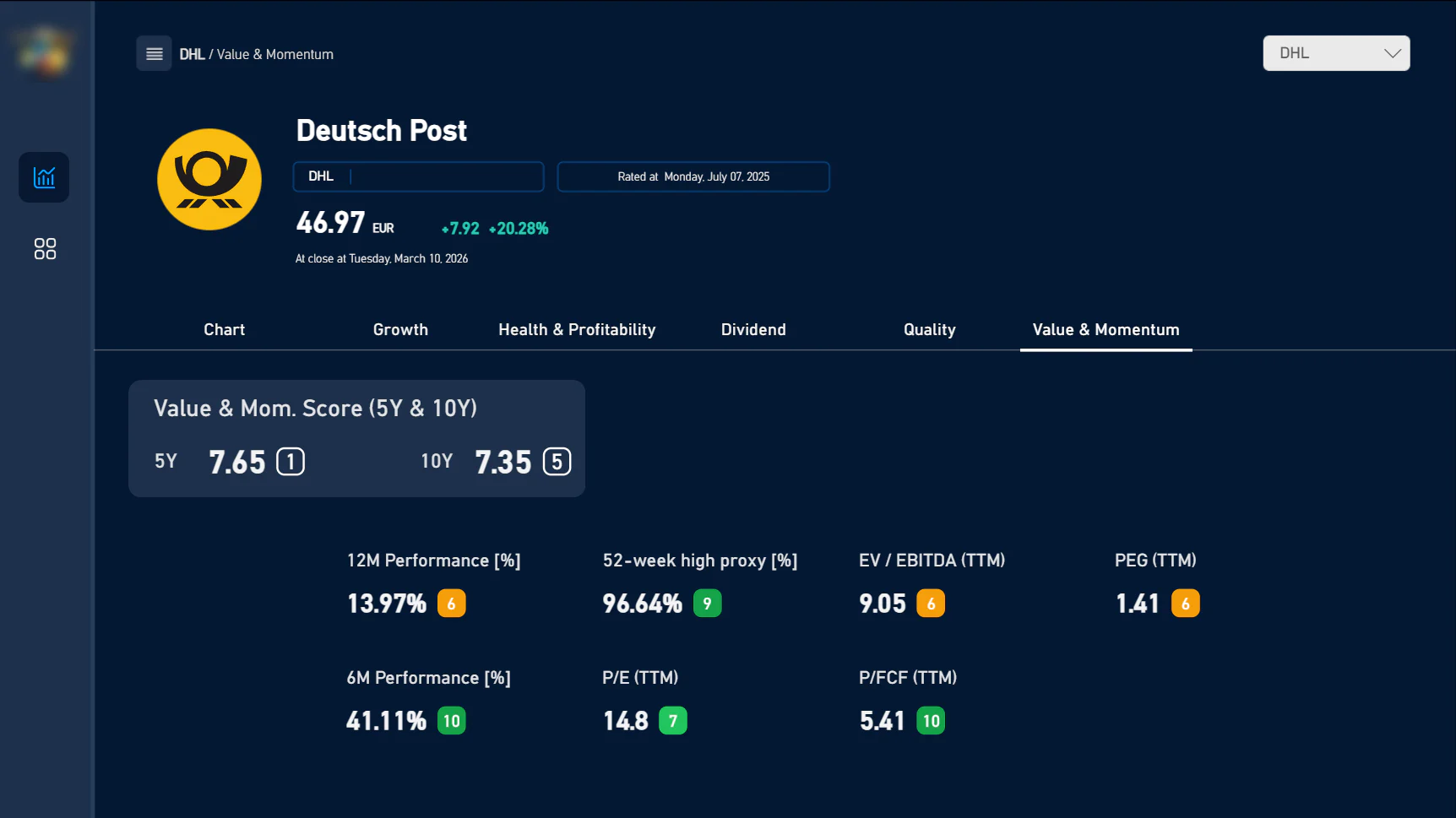Click the PEG (TTM) label
Image resolution: width=1456 pixels, height=818 pixels.
(x=1155, y=561)
